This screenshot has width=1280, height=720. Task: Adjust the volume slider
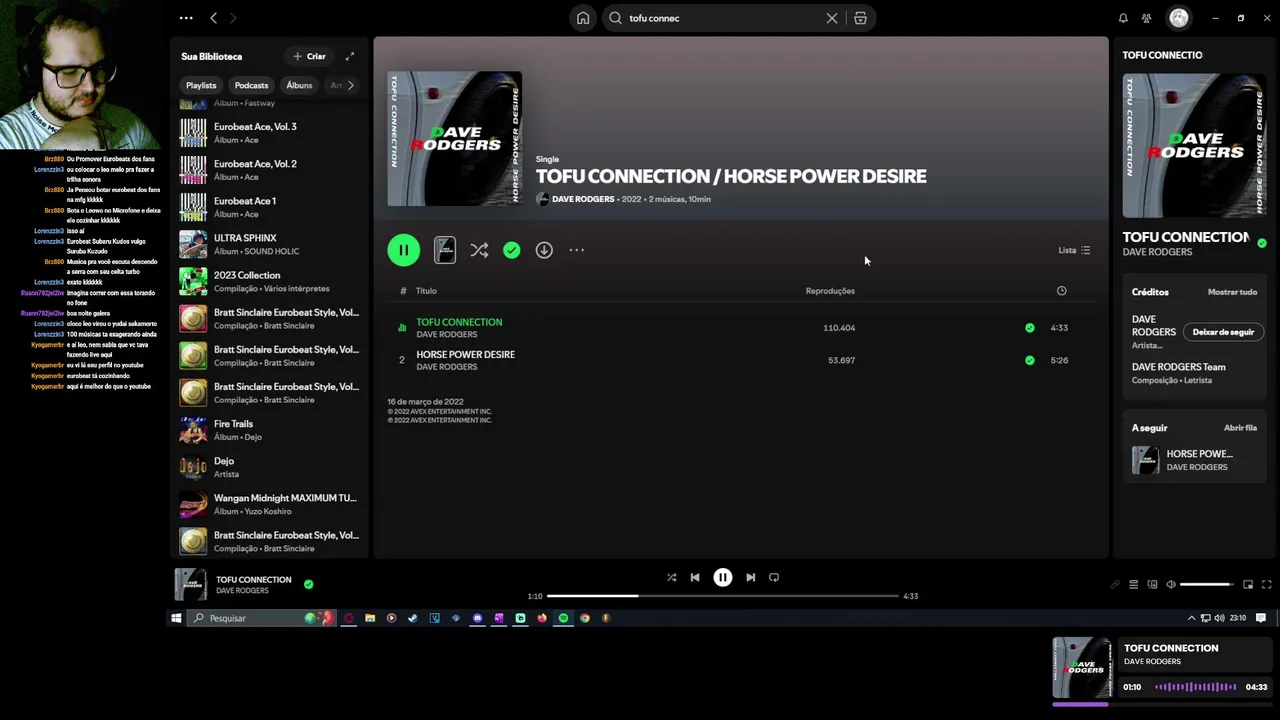tap(1208, 584)
